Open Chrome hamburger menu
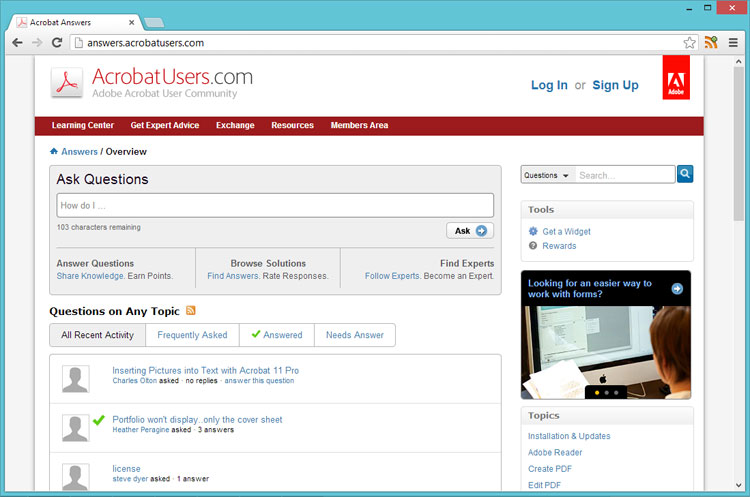This screenshot has height=497, width=750. [x=733, y=43]
